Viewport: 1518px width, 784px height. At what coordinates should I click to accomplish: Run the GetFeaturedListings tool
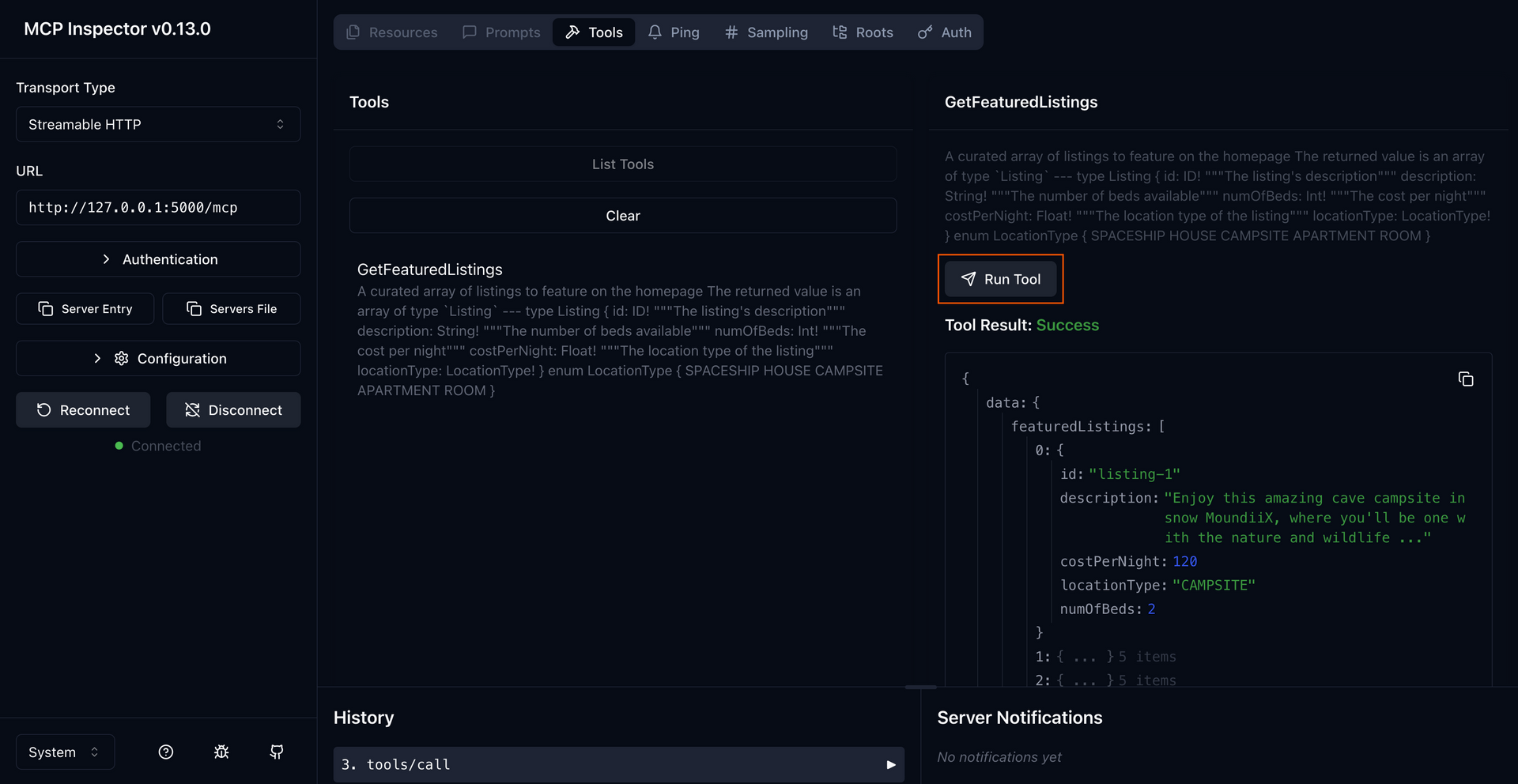coord(1000,278)
